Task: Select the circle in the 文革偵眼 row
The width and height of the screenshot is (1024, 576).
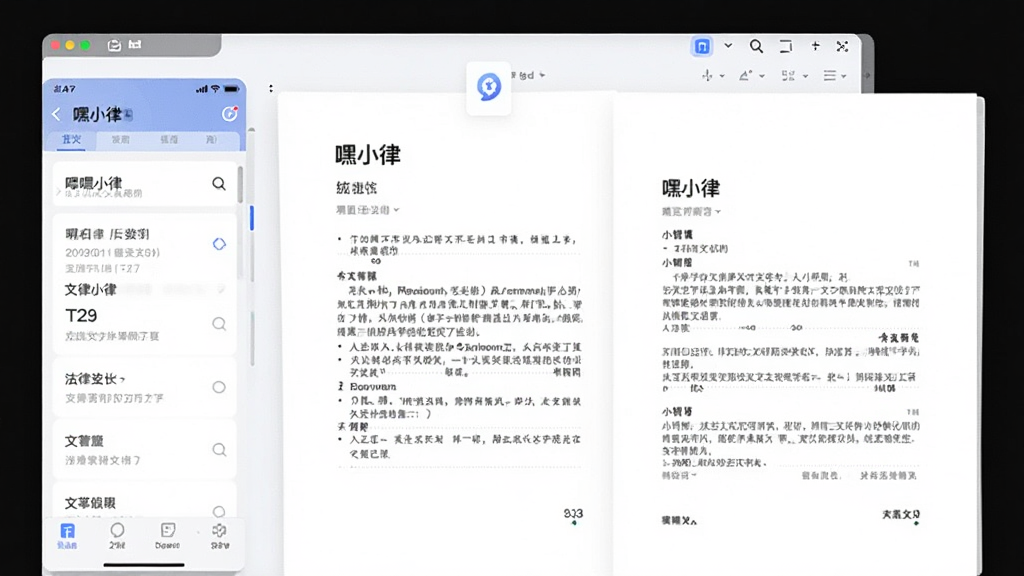Action: pos(219,511)
